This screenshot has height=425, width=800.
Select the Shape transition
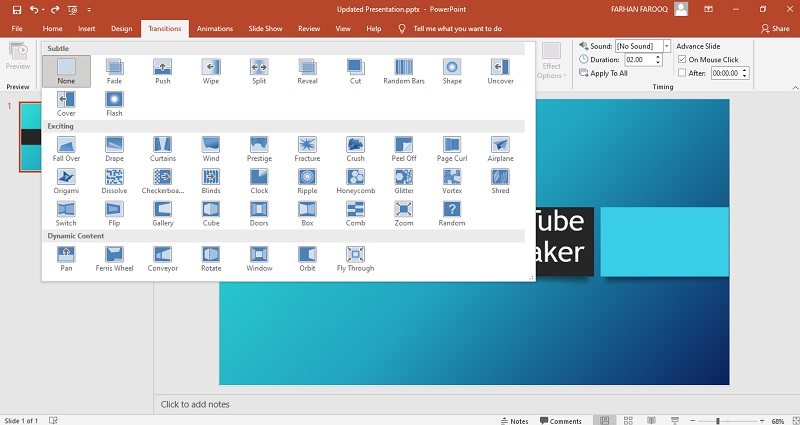click(x=452, y=71)
